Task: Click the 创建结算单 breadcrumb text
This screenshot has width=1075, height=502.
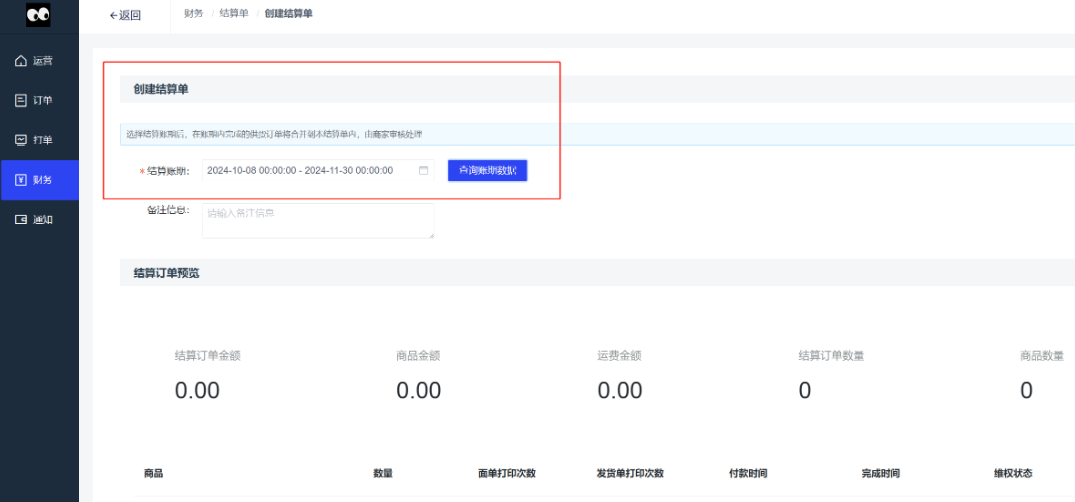Action: pos(289,14)
